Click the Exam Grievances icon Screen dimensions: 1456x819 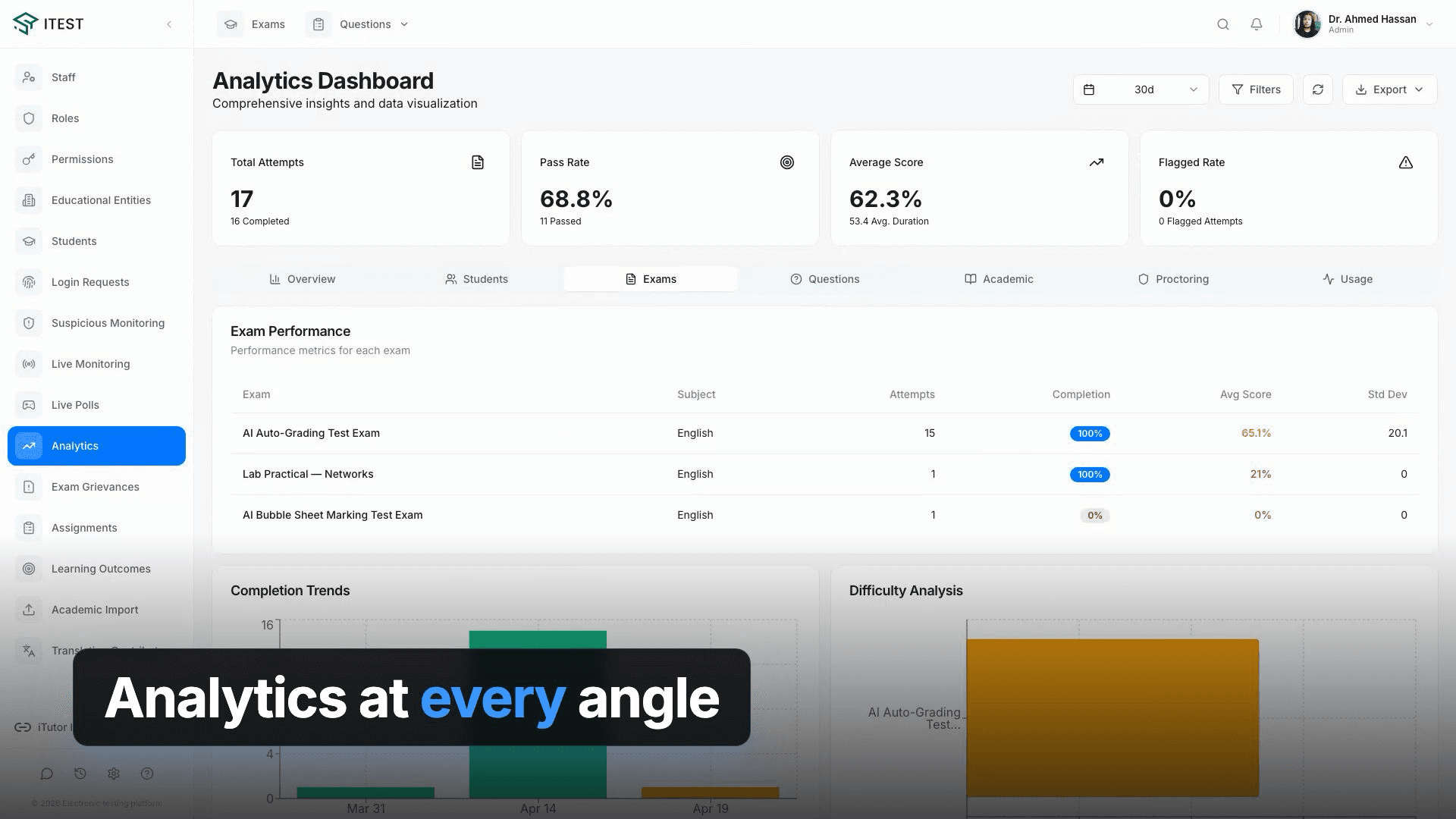click(29, 487)
